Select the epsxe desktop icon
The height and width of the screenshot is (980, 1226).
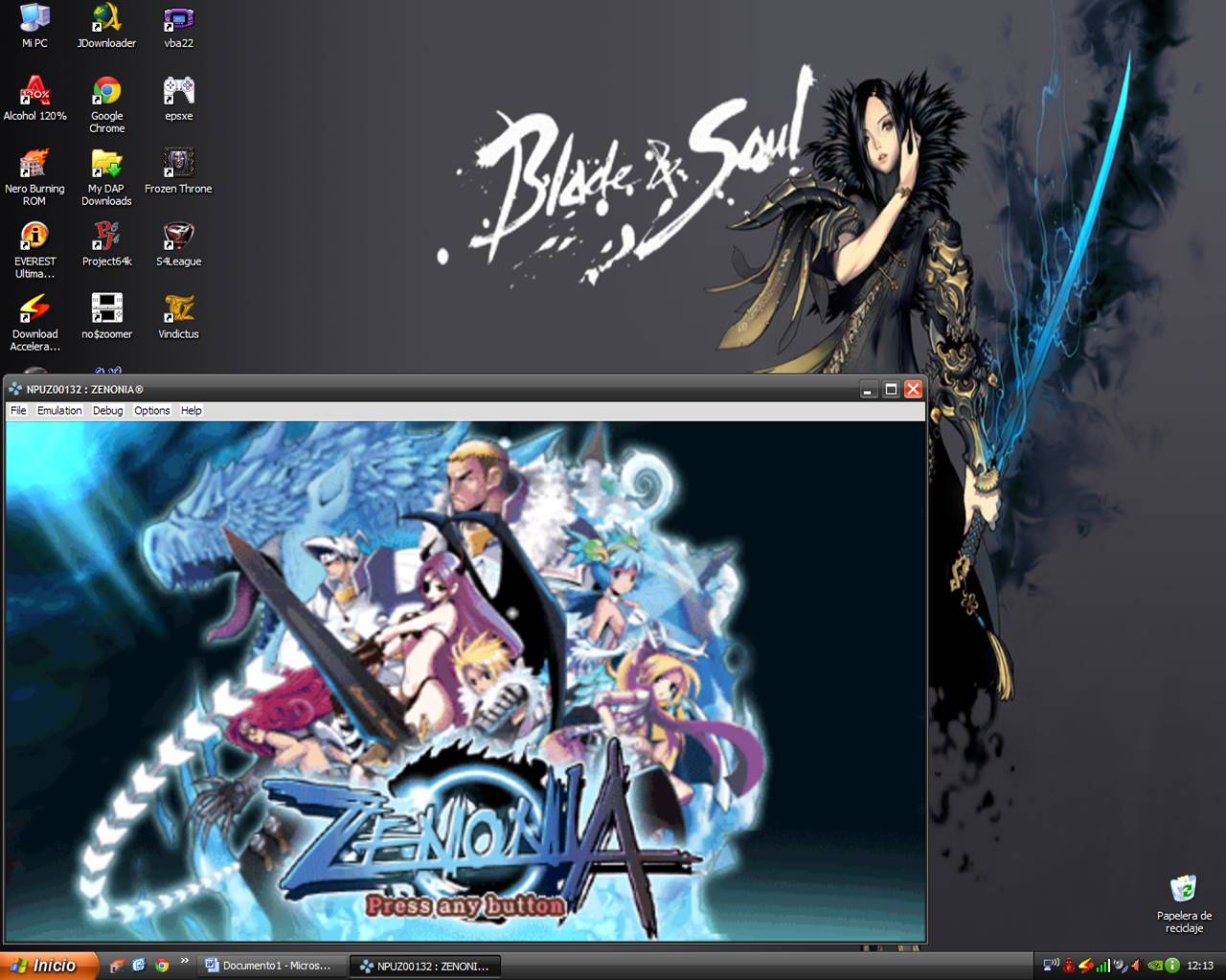[x=178, y=92]
